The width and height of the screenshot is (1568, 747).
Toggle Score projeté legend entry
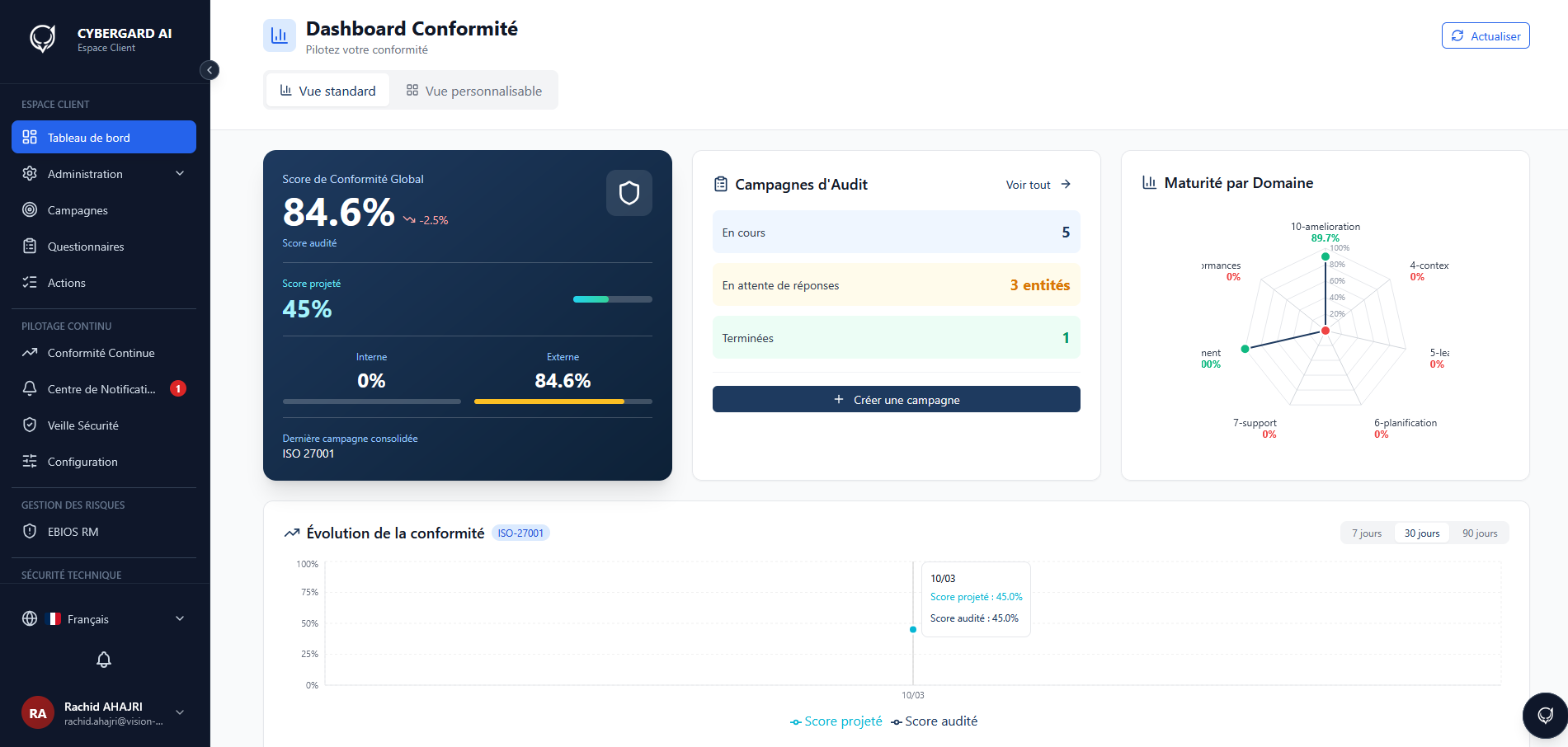click(x=836, y=721)
